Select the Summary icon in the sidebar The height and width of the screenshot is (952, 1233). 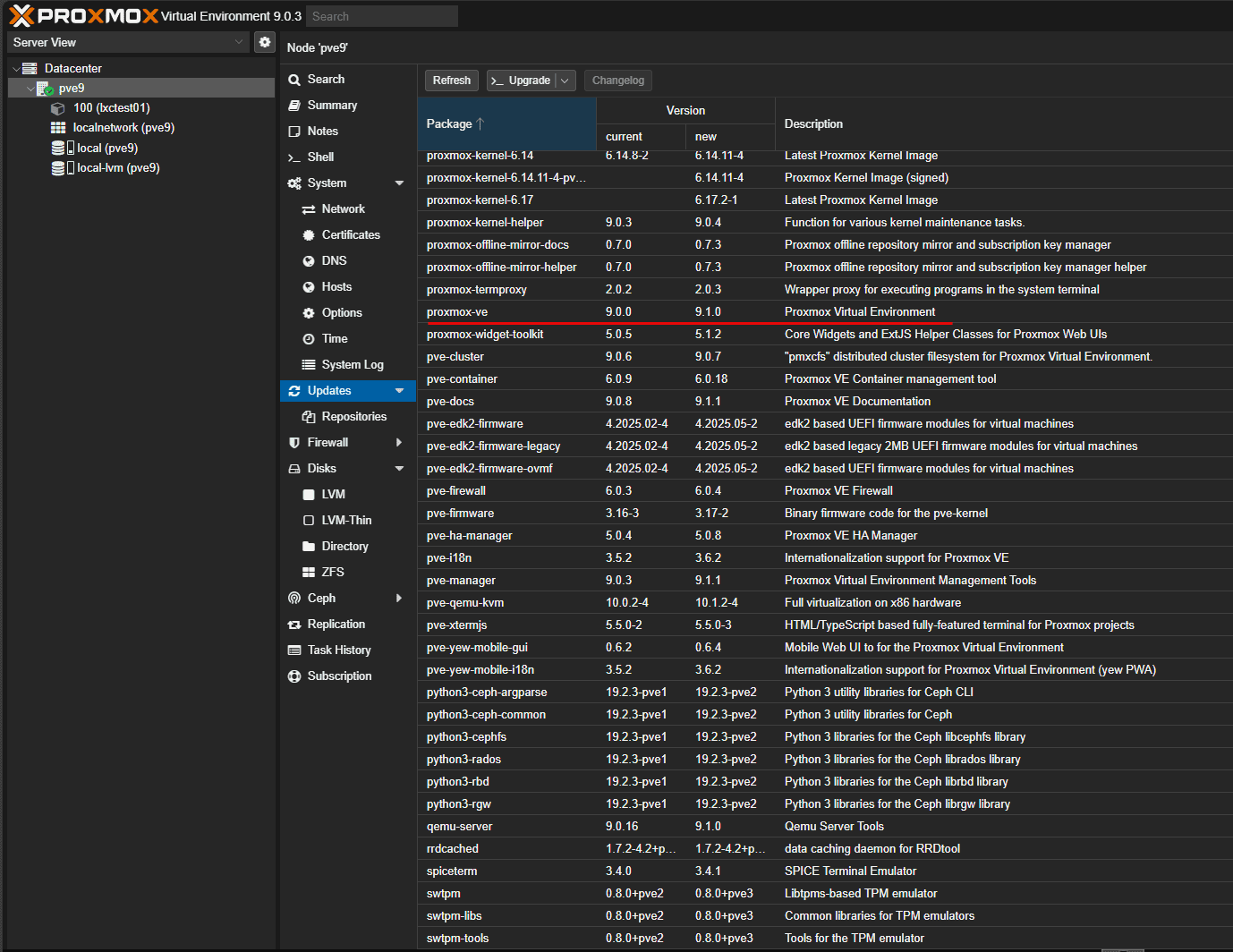coord(293,105)
